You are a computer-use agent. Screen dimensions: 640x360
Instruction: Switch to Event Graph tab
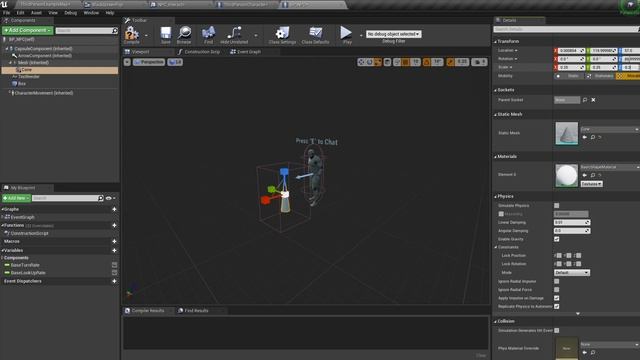coord(245,52)
